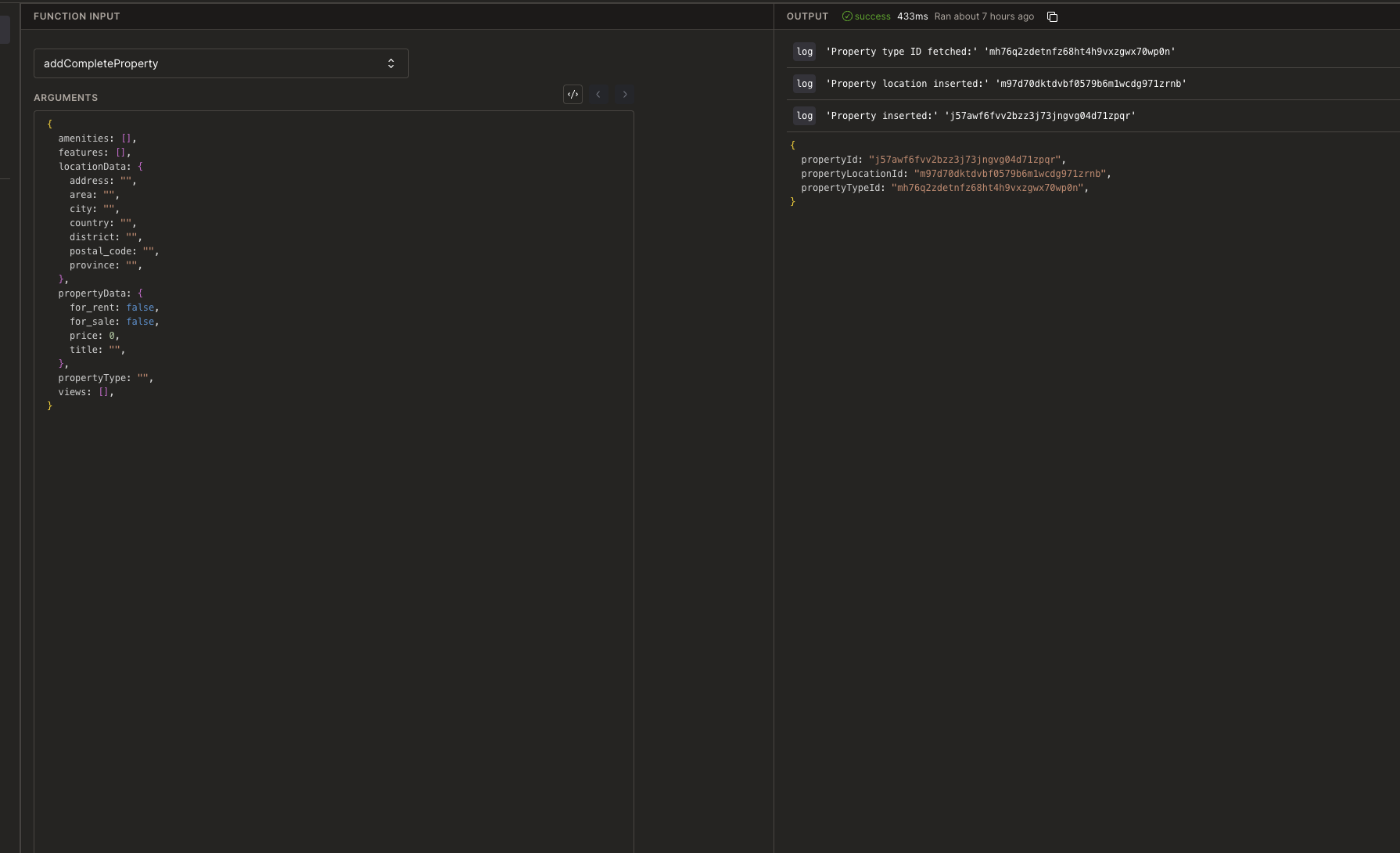Click the for_rent: false value

(x=140, y=308)
